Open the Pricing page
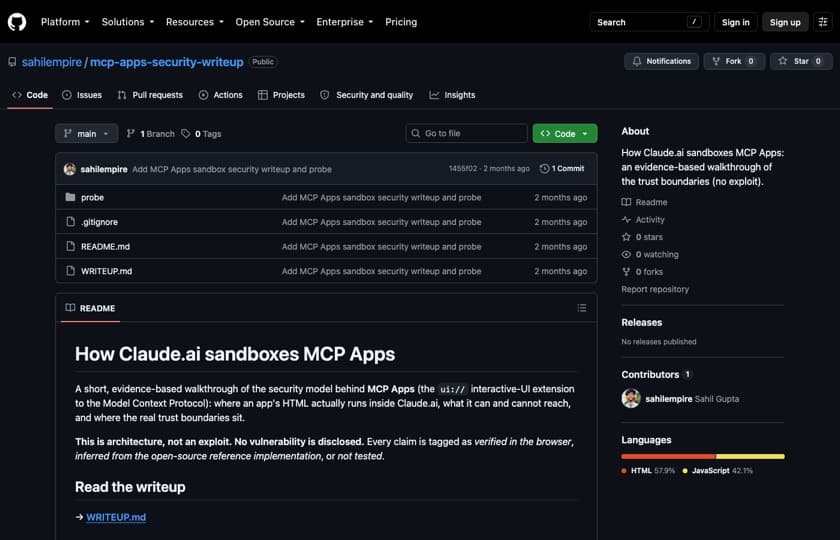Image resolution: width=840 pixels, height=540 pixels. pyautogui.click(x=401, y=22)
